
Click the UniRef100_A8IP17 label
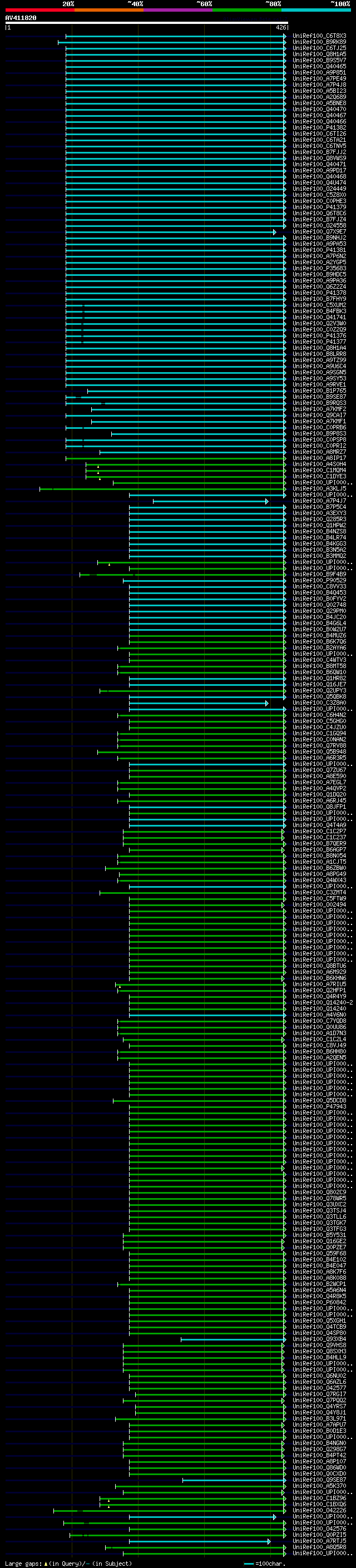click(319, 458)
